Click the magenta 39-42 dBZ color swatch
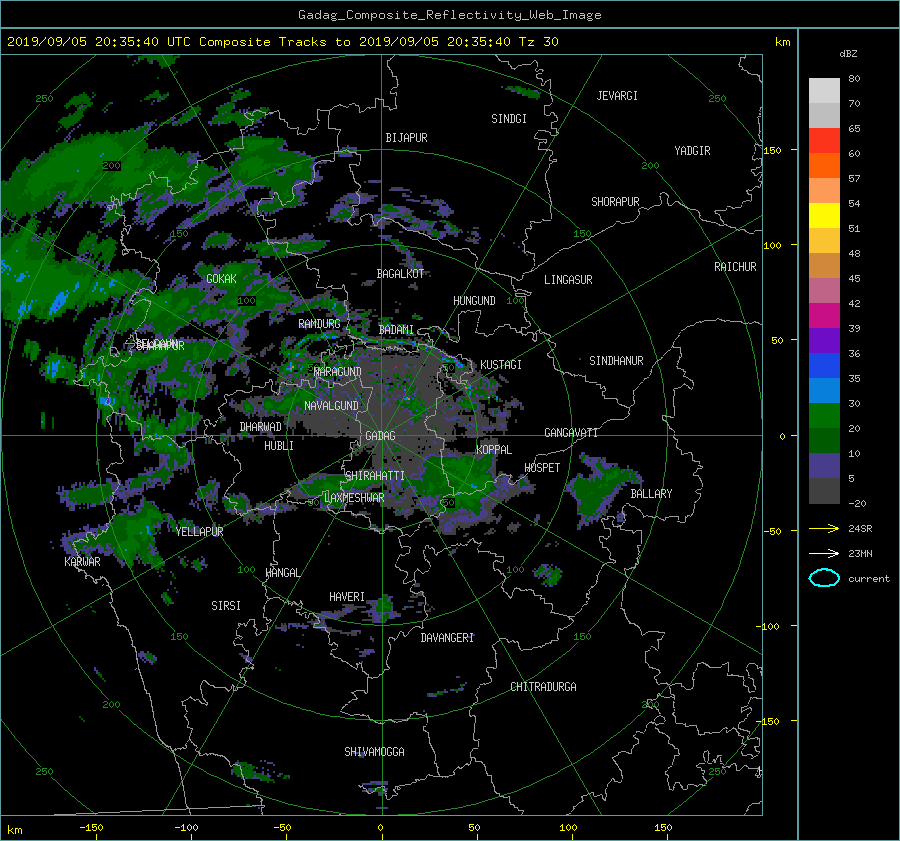 (824, 316)
